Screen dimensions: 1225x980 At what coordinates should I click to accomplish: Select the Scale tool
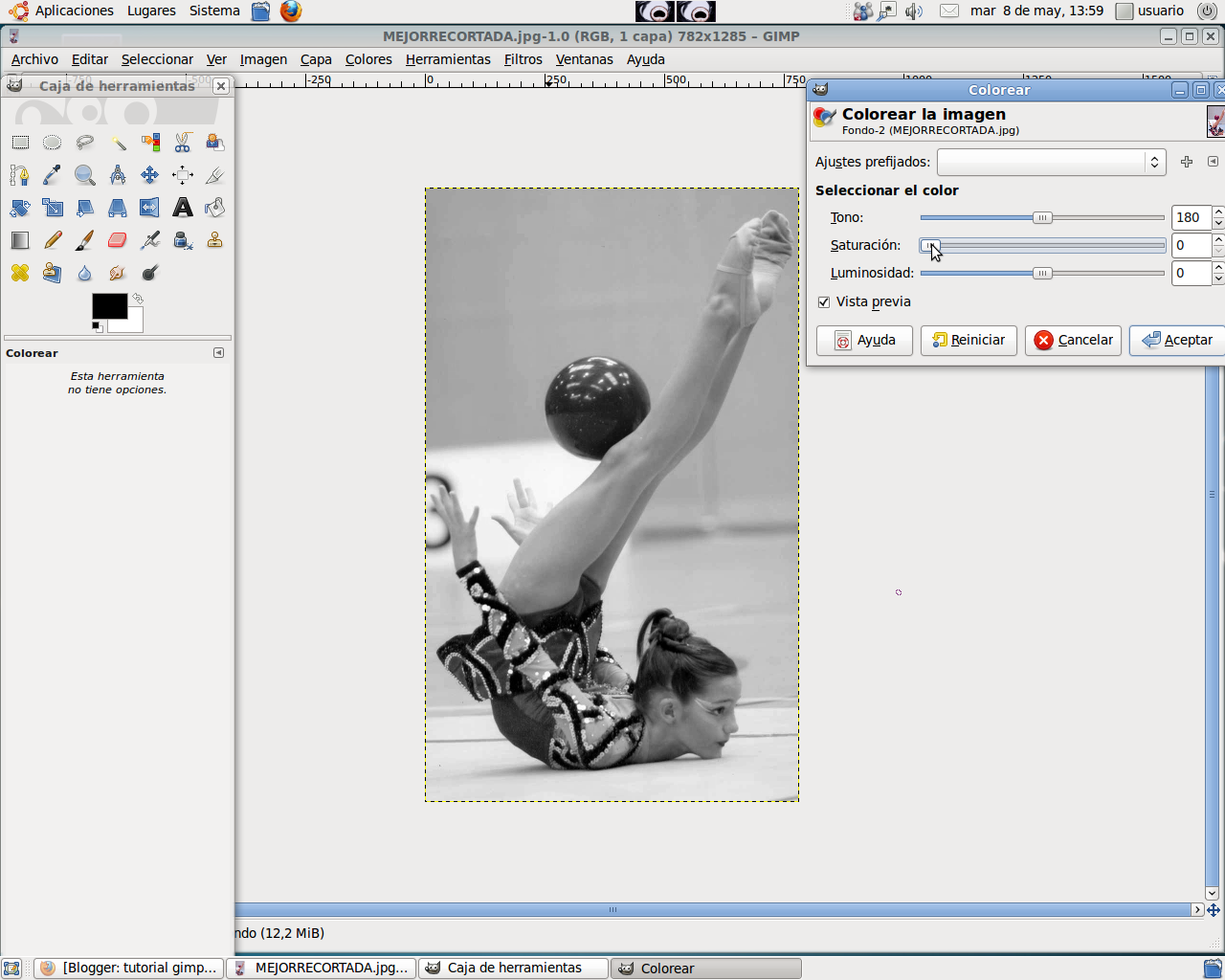tap(53, 208)
